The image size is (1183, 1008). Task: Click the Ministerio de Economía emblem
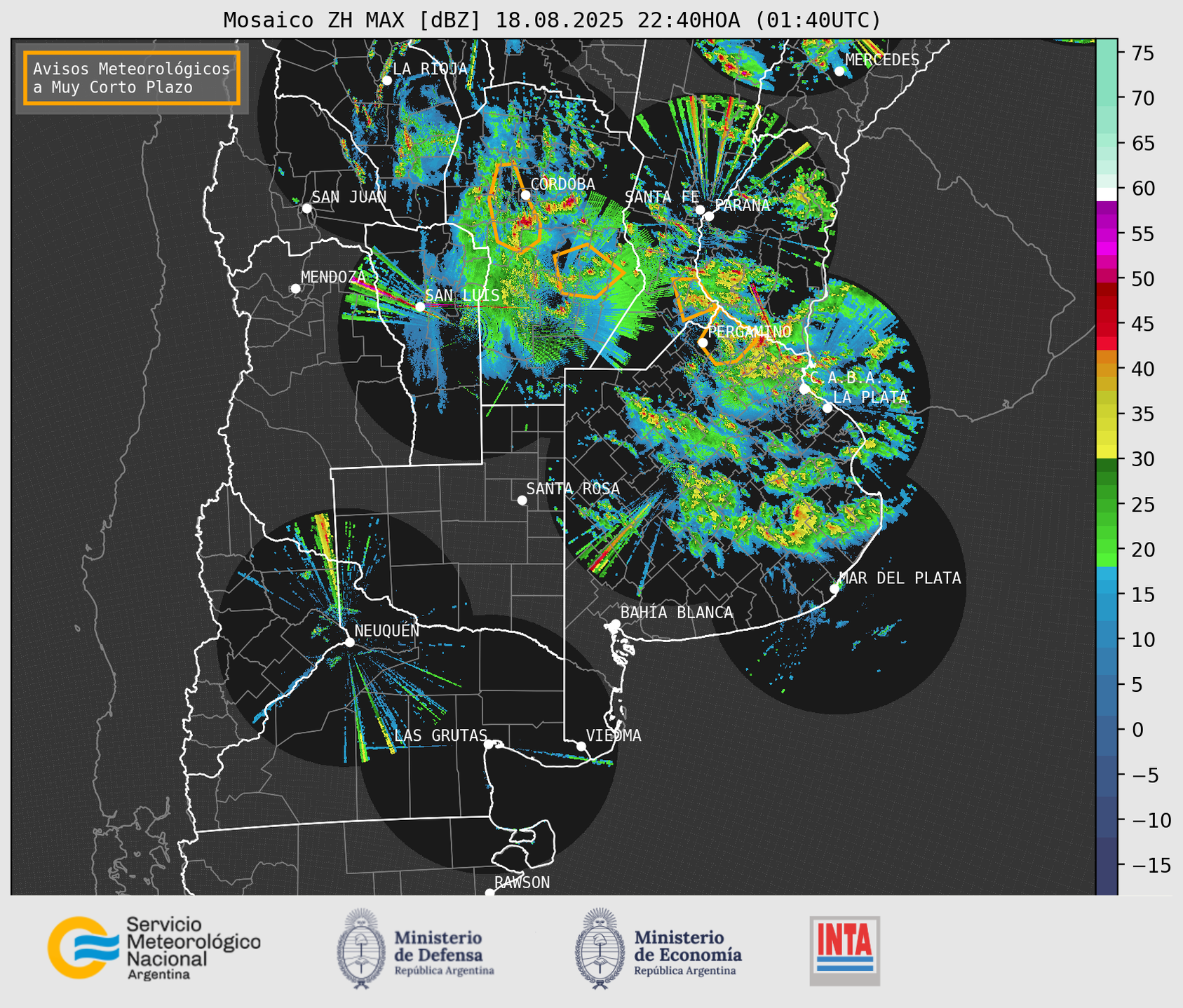pos(600,948)
